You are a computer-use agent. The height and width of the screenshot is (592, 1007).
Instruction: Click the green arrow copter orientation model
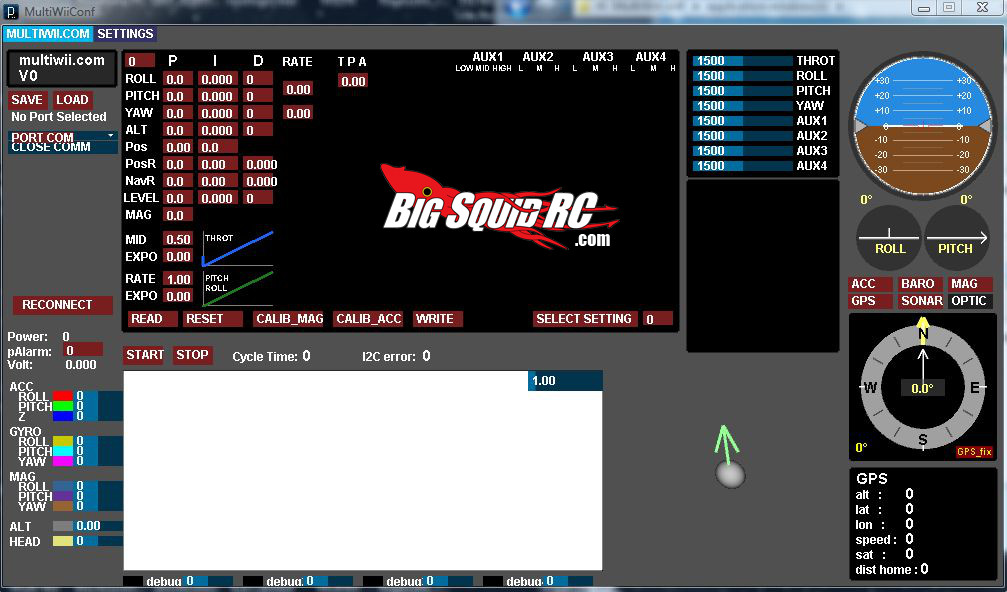(729, 457)
